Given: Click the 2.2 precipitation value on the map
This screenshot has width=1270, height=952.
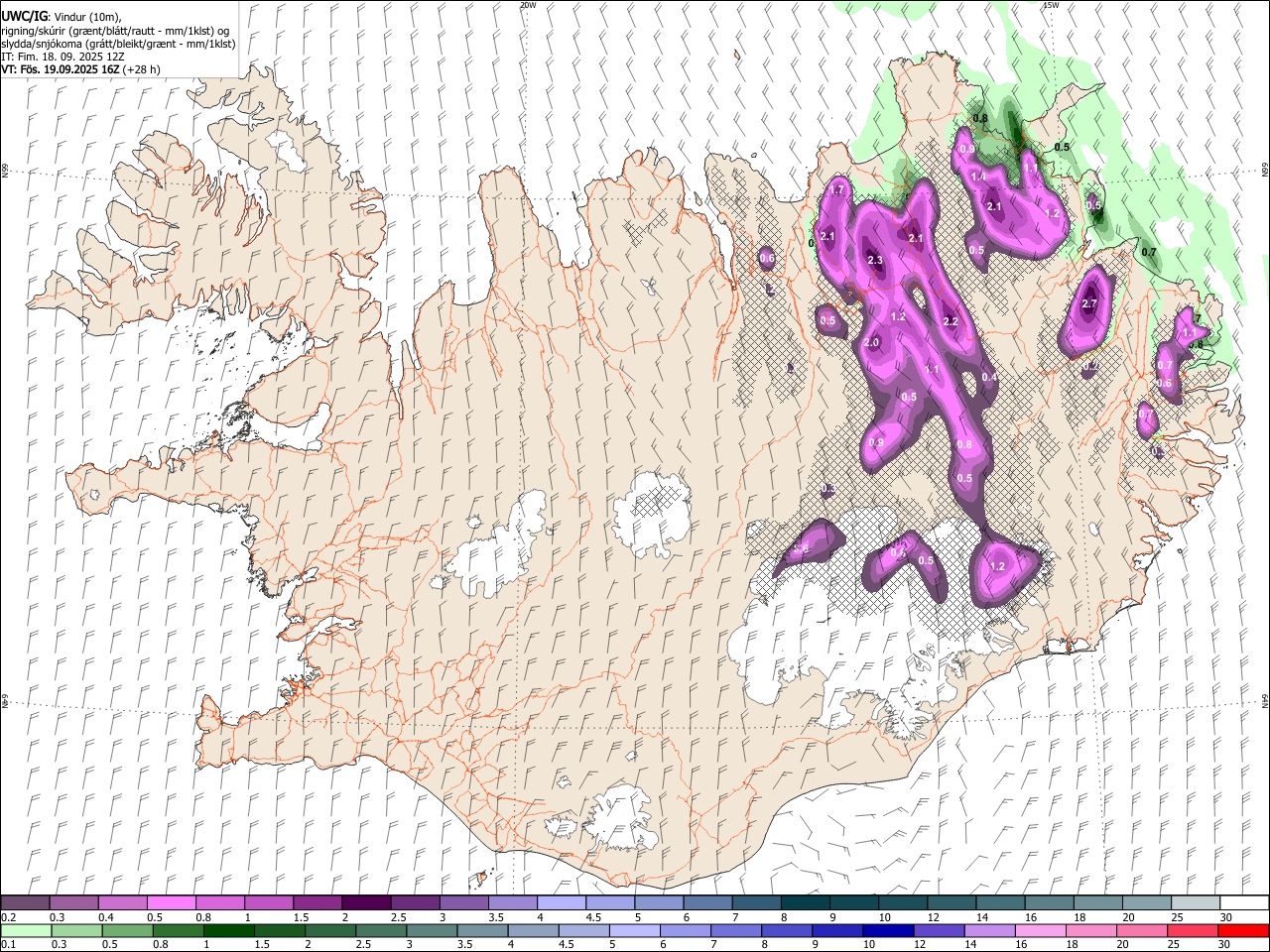Looking at the screenshot, I should tap(951, 321).
